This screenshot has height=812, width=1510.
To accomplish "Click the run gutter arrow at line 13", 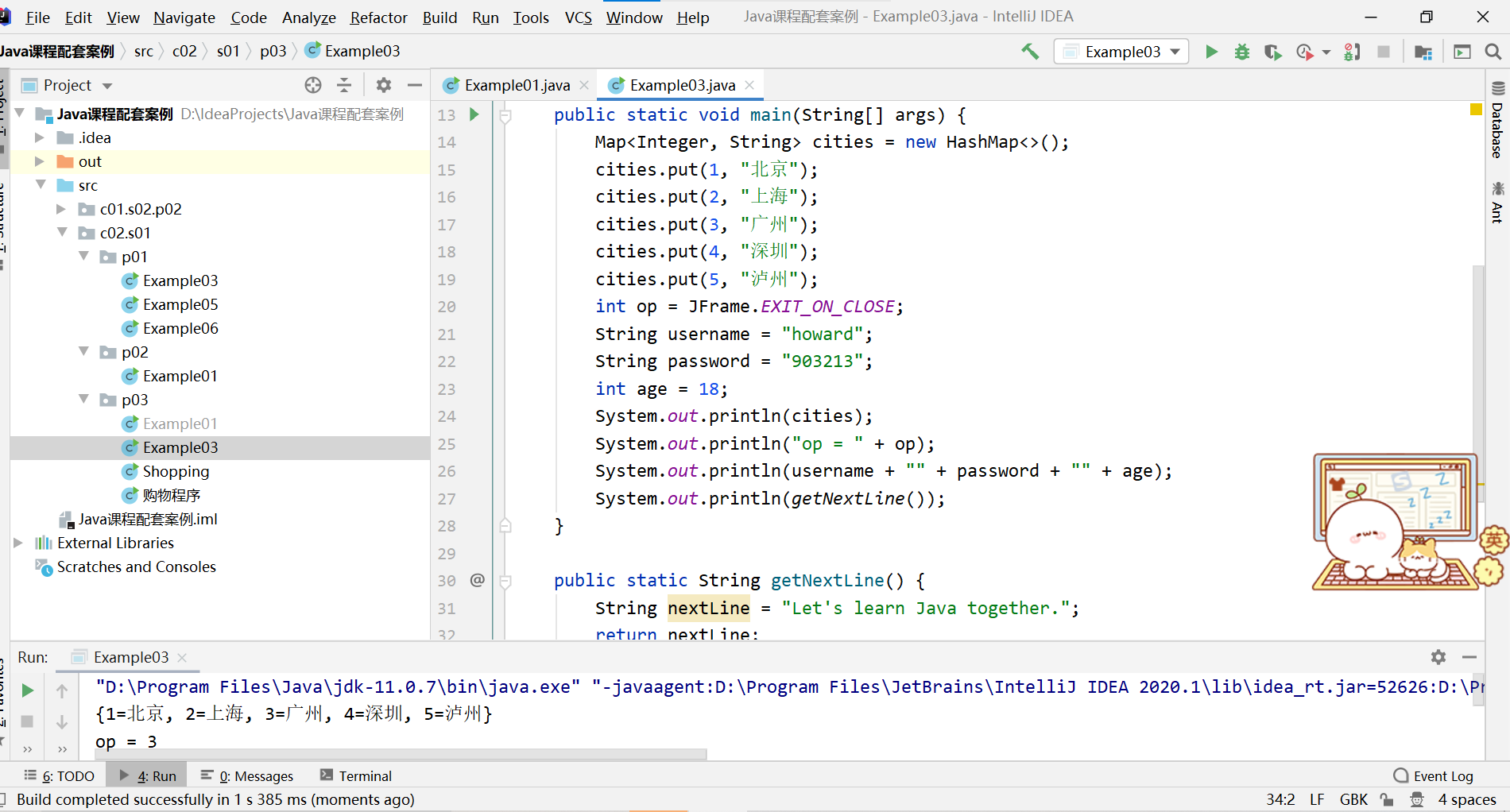I will coord(474,114).
